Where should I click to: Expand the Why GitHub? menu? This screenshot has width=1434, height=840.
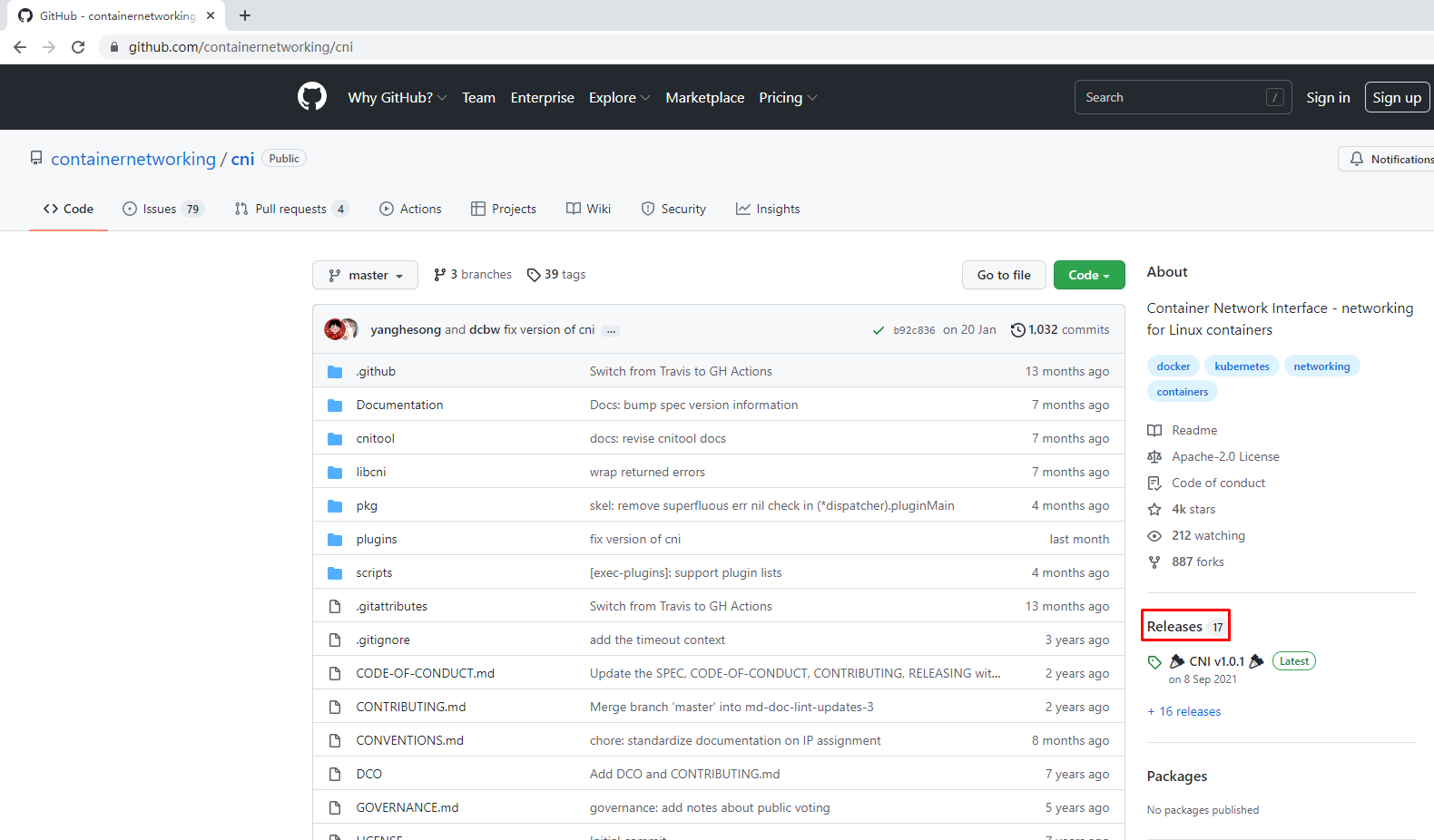tap(397, 98)
